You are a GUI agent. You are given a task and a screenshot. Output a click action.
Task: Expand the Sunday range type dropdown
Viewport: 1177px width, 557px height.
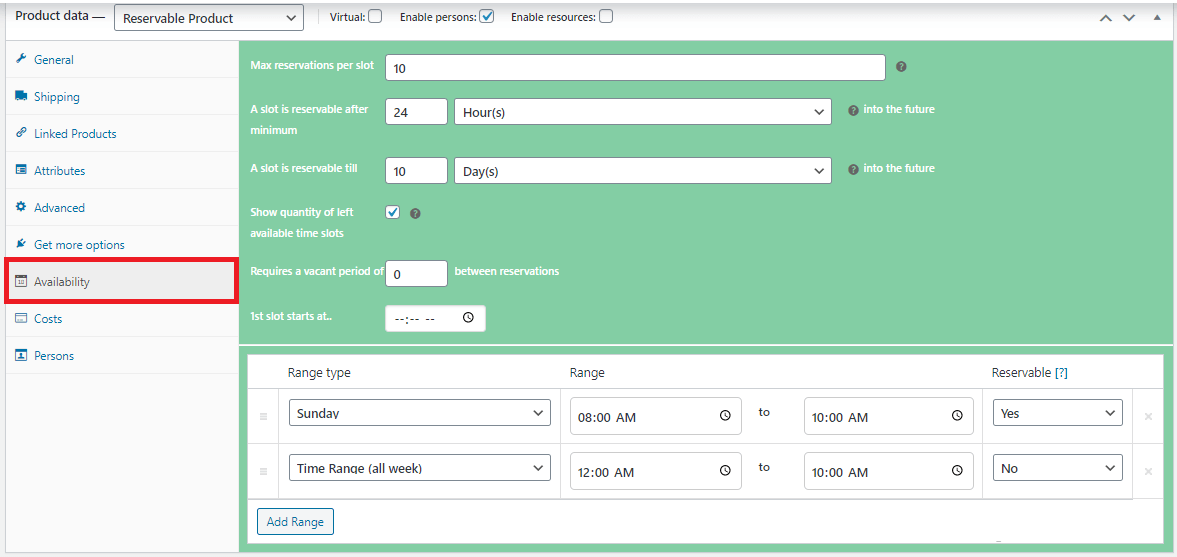[419, 413]
